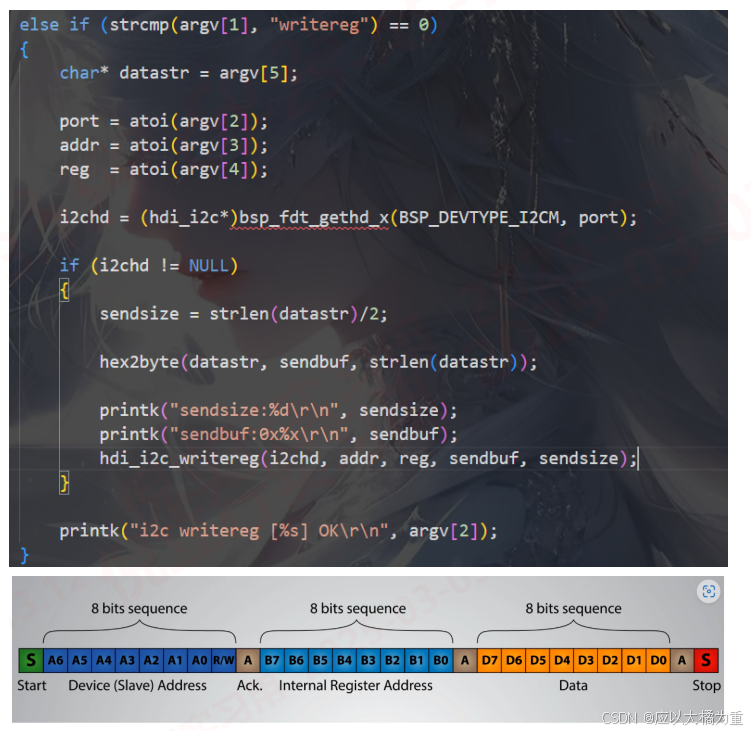This screenshot has width=751, height=732.
Task: Click the line "sendsize = strlen(datastr)/2;"
Action: point(243,314)
